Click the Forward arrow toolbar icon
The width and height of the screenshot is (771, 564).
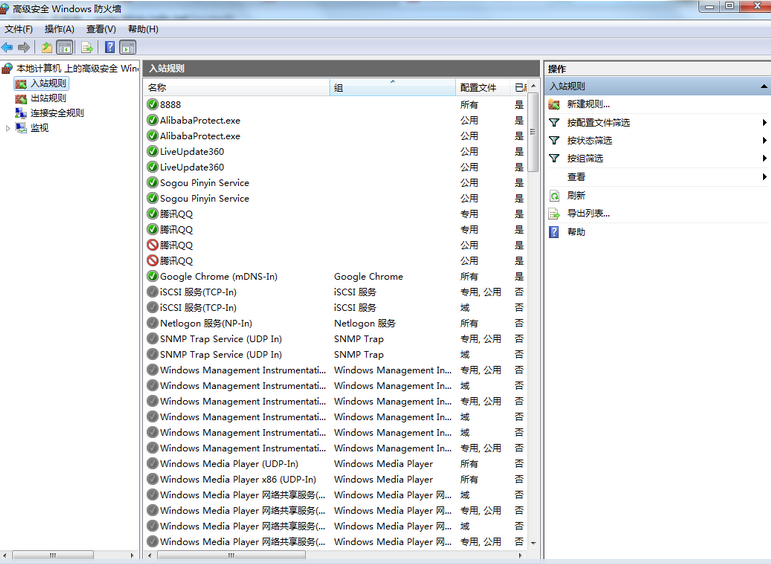(24, 47)
